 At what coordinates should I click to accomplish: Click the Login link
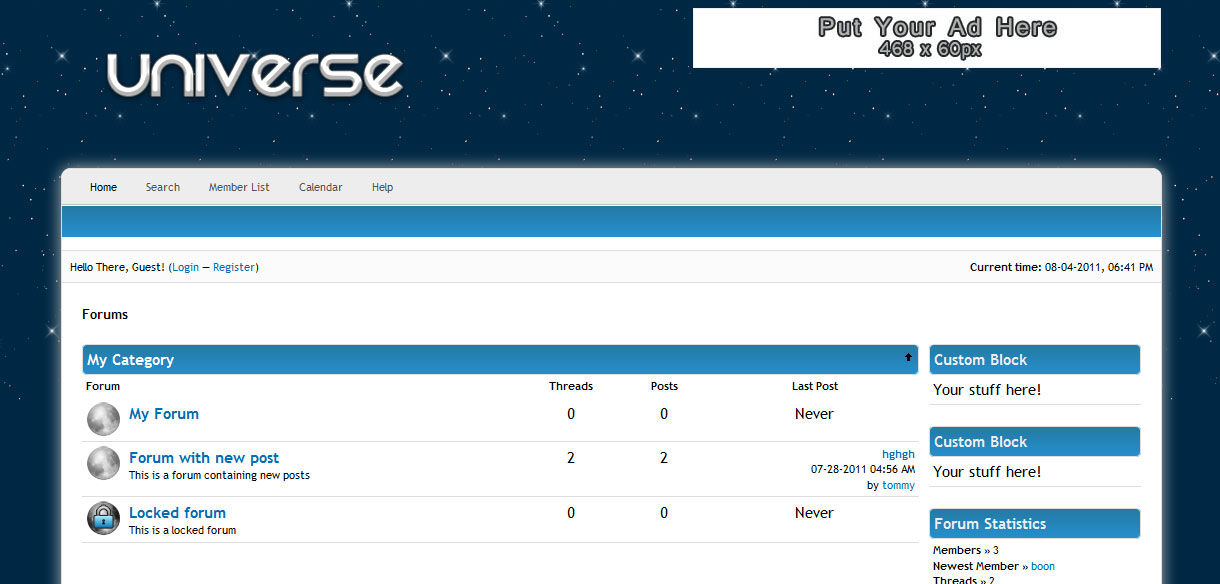[185, 267]
